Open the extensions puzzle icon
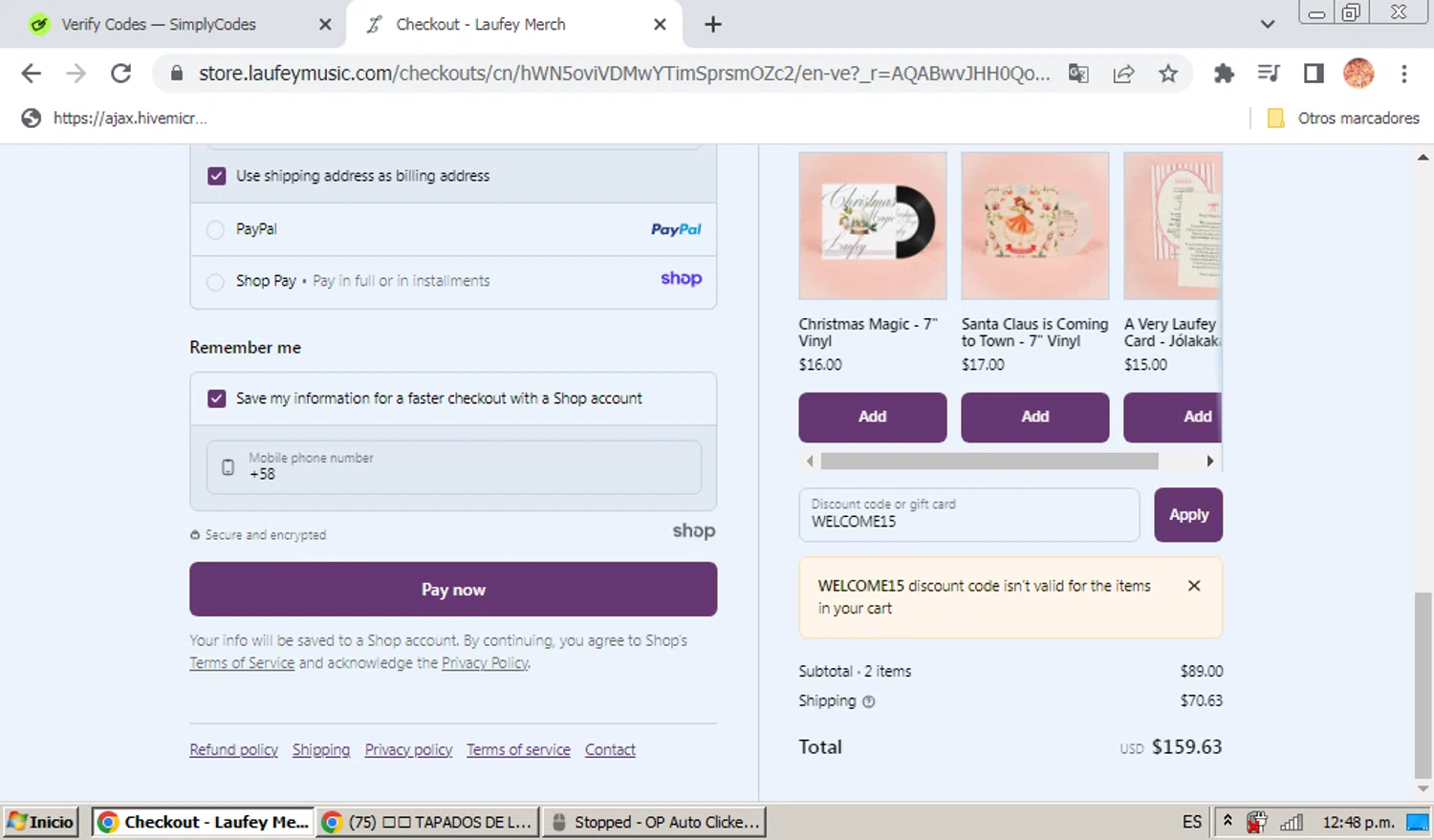This screenshot has height=840, width=1434. [x=1224, y=74]
